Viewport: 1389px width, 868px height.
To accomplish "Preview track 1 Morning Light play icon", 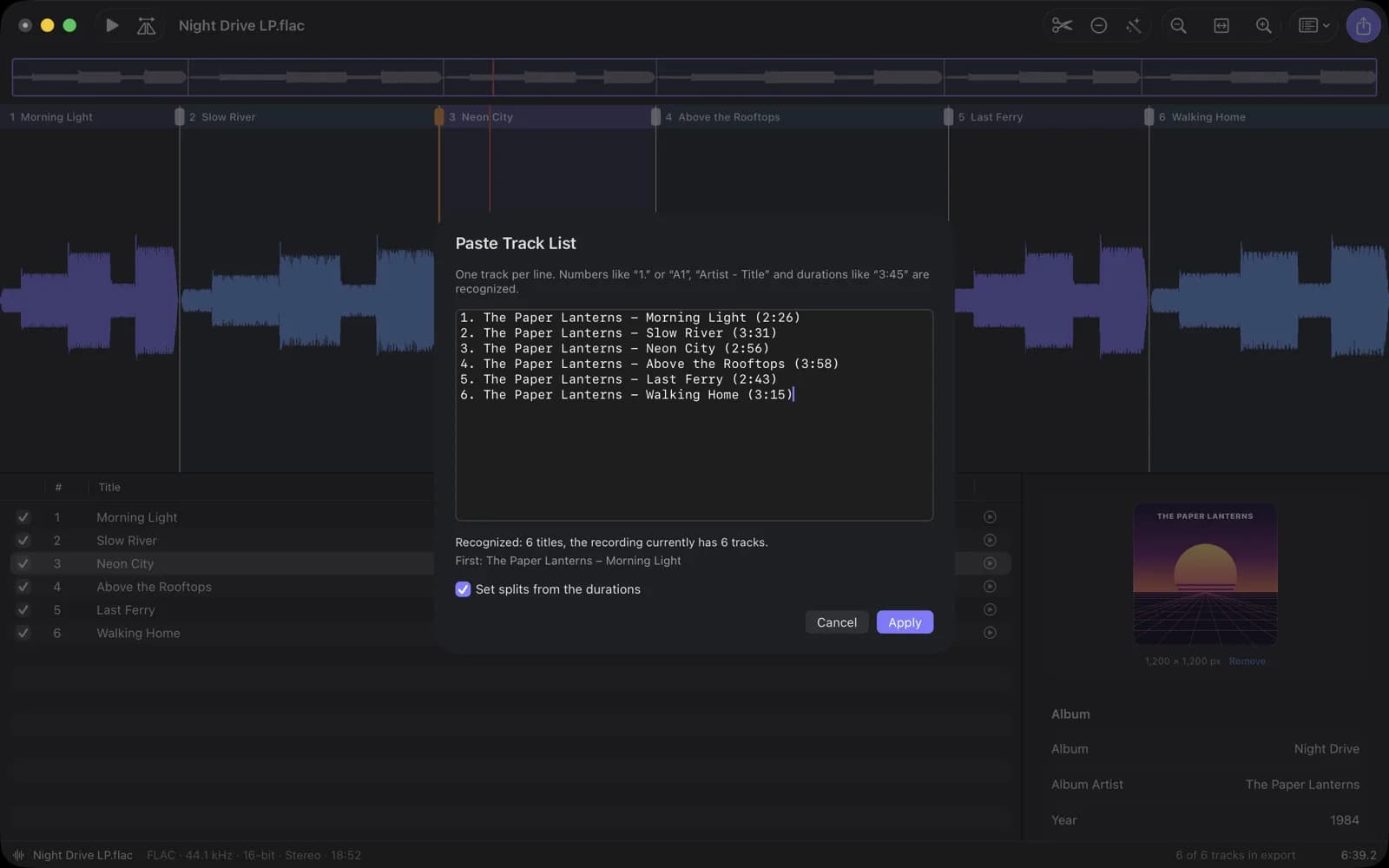I will tap(990, 516).
